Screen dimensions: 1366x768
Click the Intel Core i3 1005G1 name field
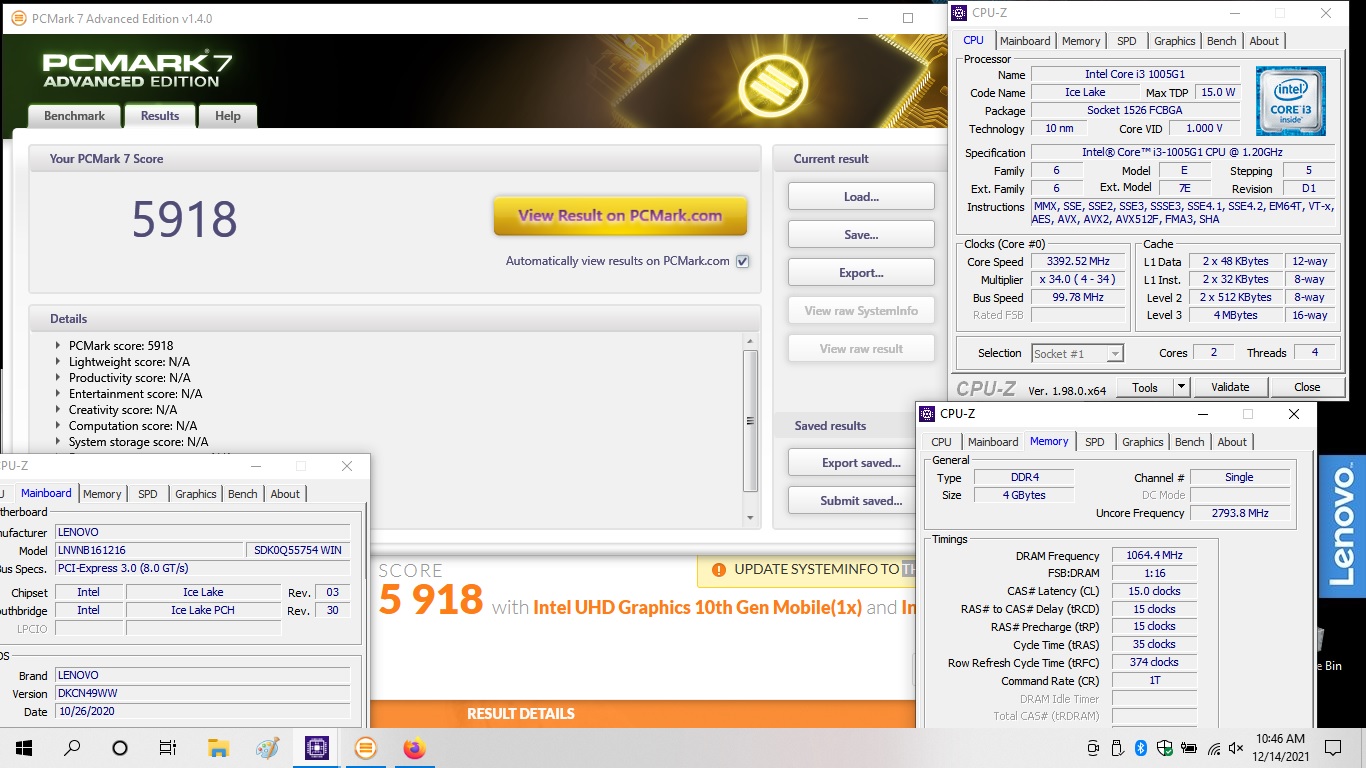pyautogui.click(x=1136, y=75)
